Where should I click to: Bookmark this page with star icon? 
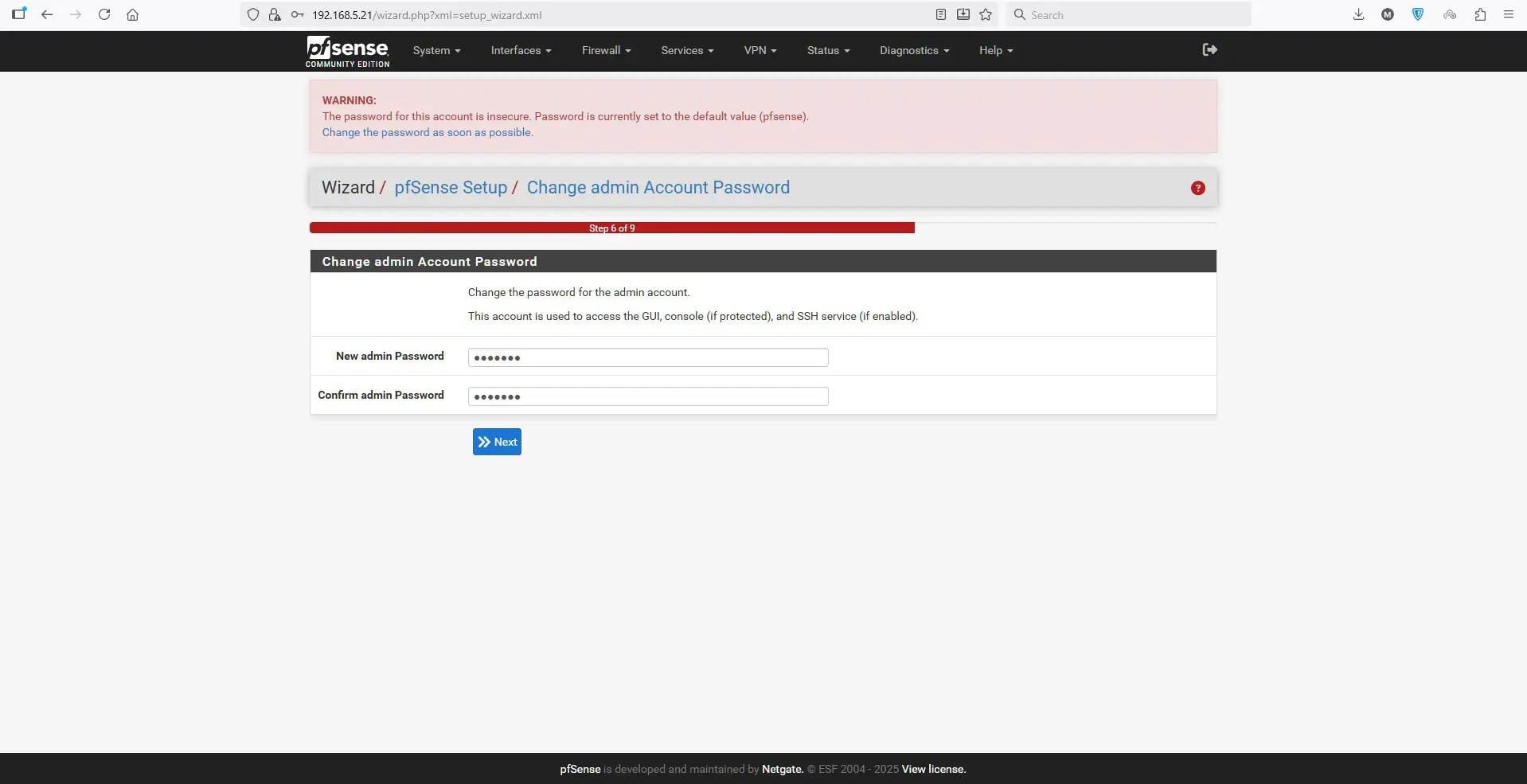pos(986,14)
